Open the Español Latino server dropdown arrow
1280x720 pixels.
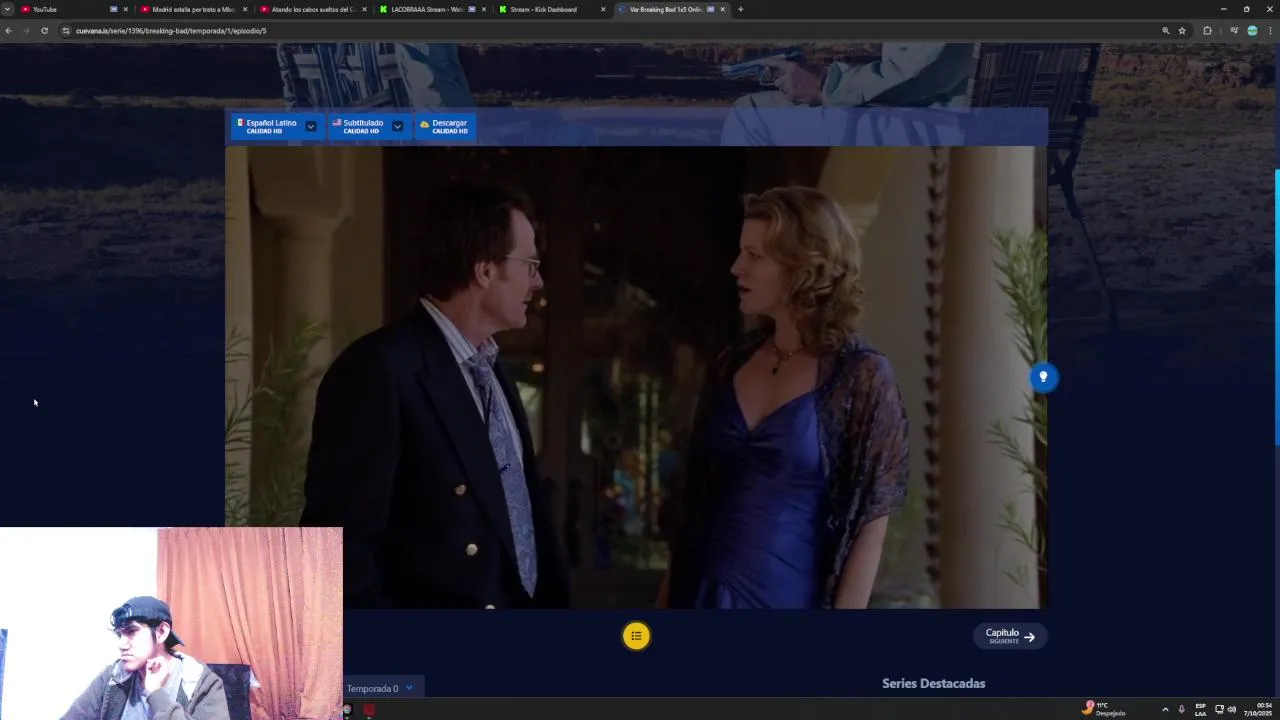coord(311,126)
